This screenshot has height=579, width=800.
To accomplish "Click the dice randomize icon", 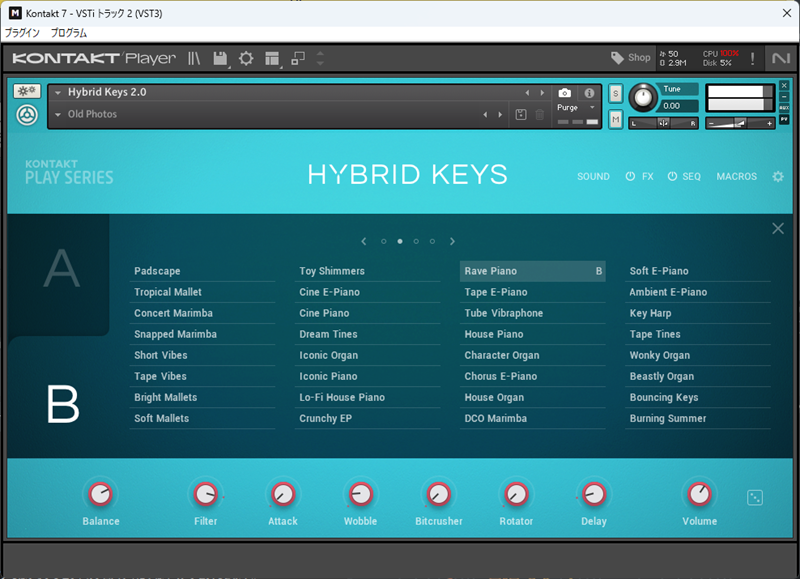I will point(755,497).
